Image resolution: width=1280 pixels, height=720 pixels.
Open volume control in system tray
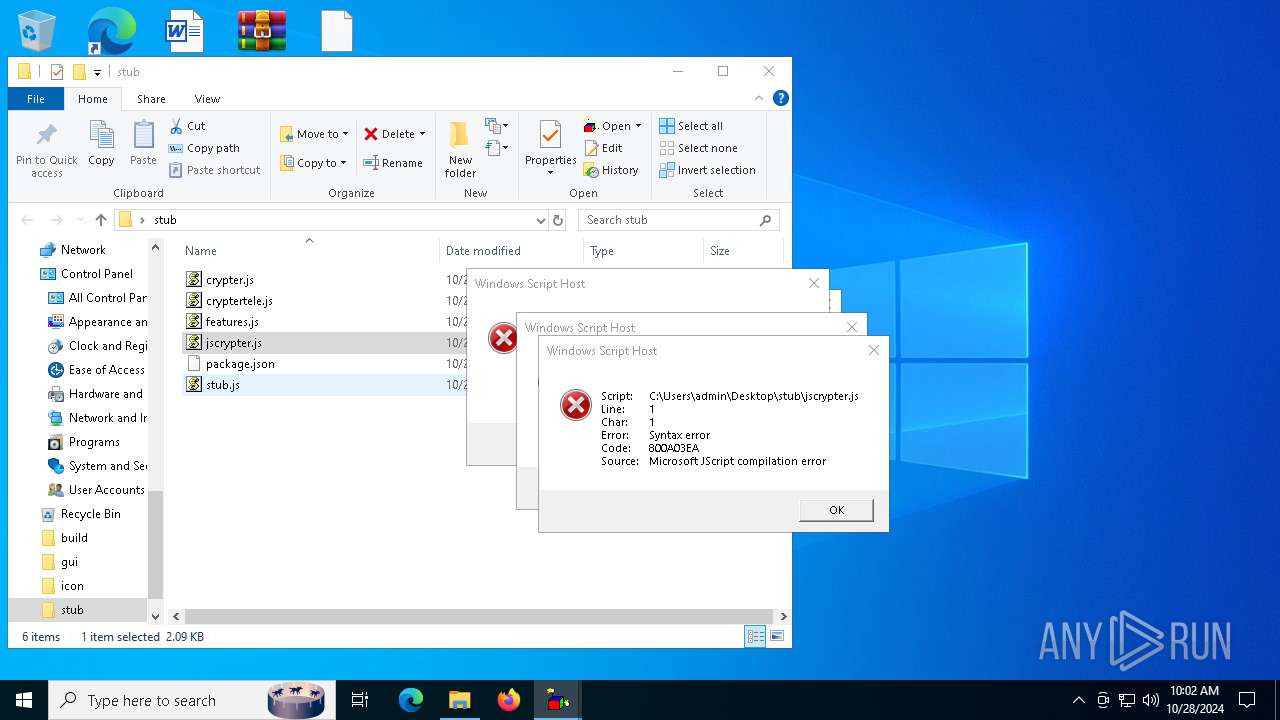(1150, 700)
